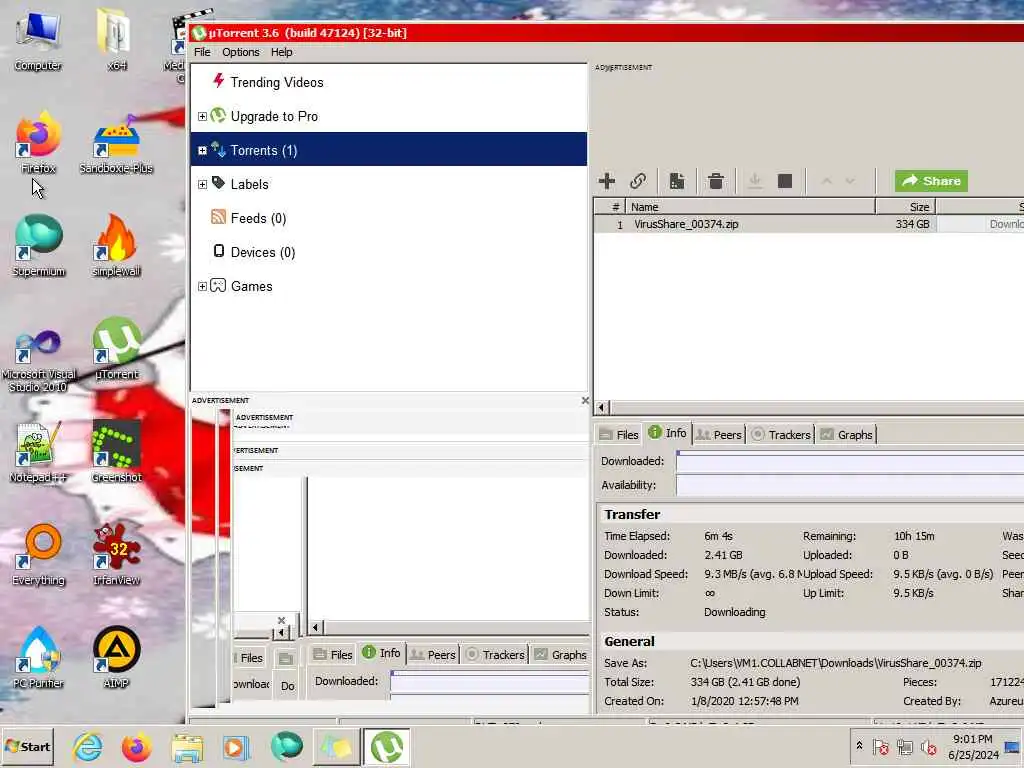The width and height of the screenshot is (1024, 768).
Task: Open Notepad++ desktop shortcut
Action: click(38, 452)
